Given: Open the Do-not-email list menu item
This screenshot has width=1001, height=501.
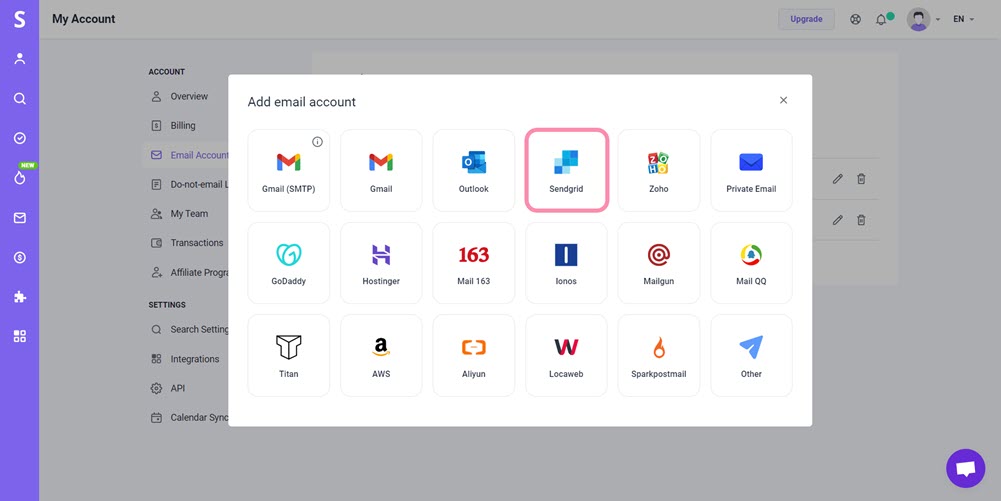Looking at the screenshot, I should [188, 184].
